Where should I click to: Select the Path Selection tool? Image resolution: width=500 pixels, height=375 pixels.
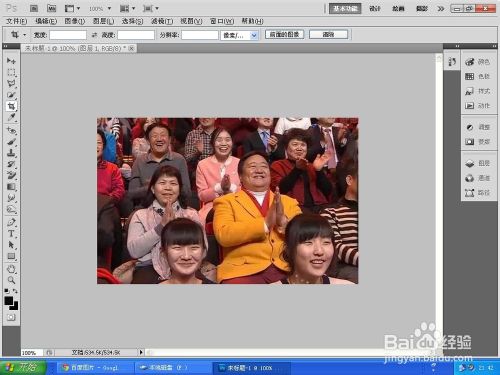pyautogui.click(x=11, y=245)
